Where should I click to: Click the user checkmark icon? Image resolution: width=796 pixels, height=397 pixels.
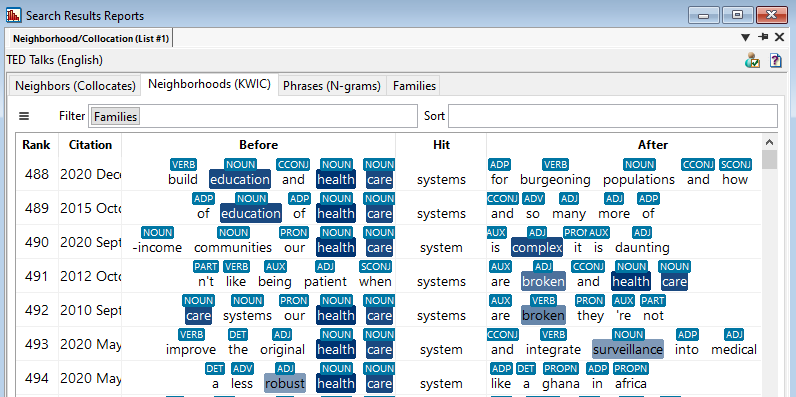[752, 60]
